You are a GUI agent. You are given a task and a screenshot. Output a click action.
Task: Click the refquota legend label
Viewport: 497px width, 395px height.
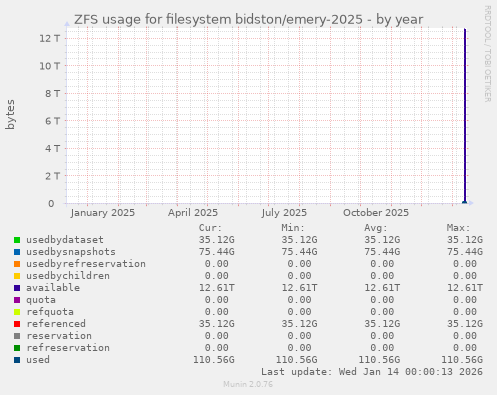50,312
